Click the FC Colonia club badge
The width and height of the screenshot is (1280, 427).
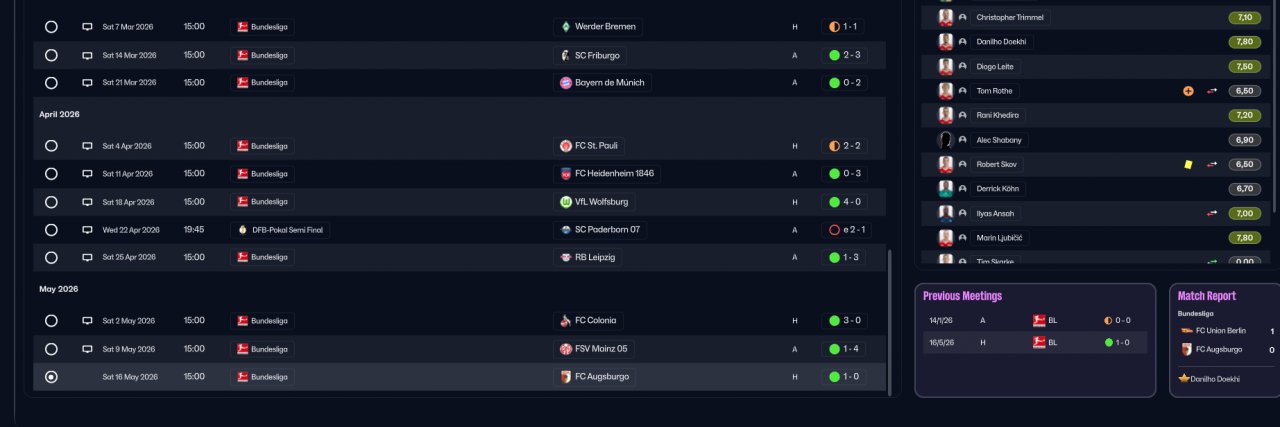coord(566,321)
